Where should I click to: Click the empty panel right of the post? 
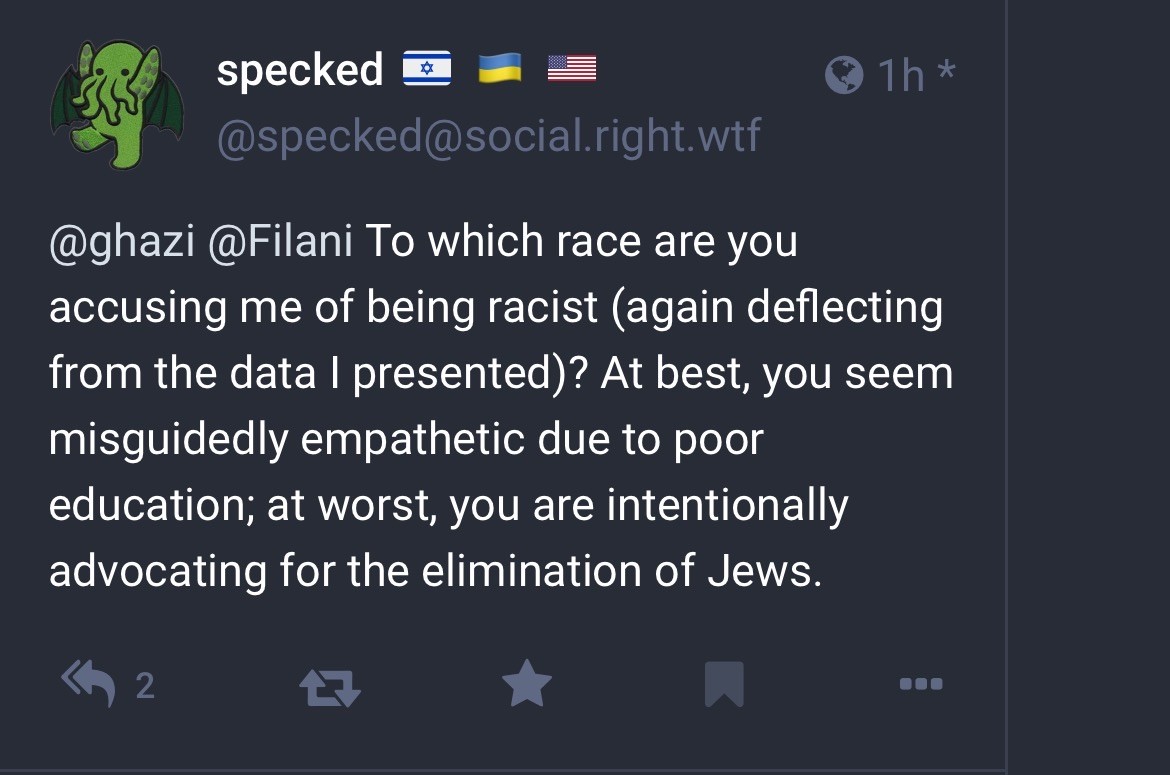click(1088, 400)
